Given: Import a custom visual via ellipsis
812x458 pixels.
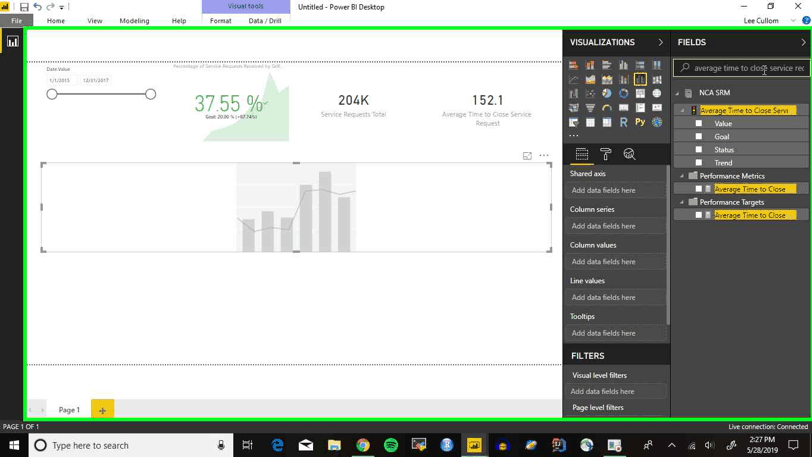Looking at the screenshot, I should pyautogui.click(x=574, y=136).
